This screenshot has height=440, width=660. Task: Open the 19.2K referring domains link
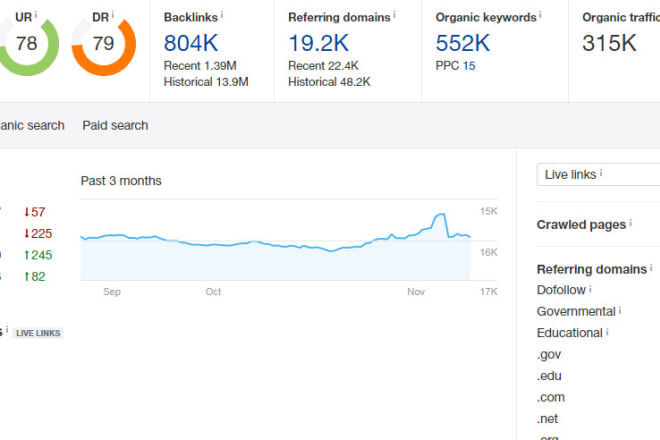tap(319, 43)
